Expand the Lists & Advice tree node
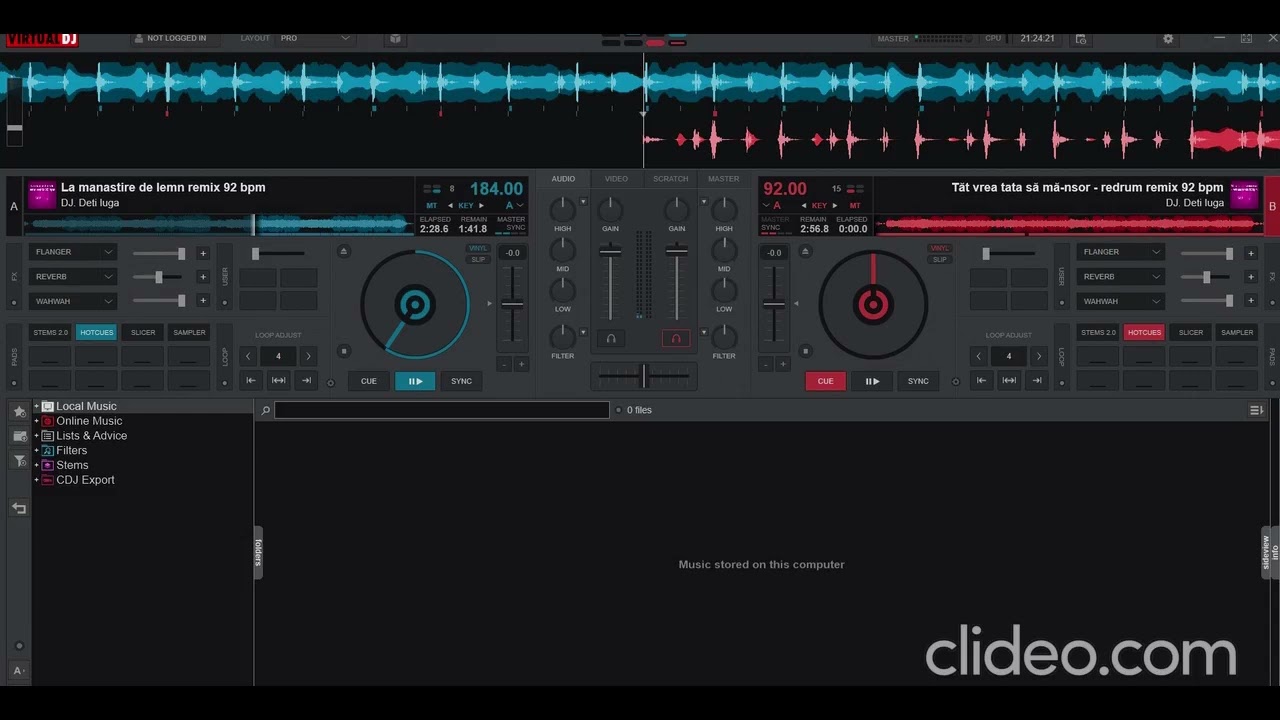Viewport: 1280px width, 720px height. coord(36,436)
